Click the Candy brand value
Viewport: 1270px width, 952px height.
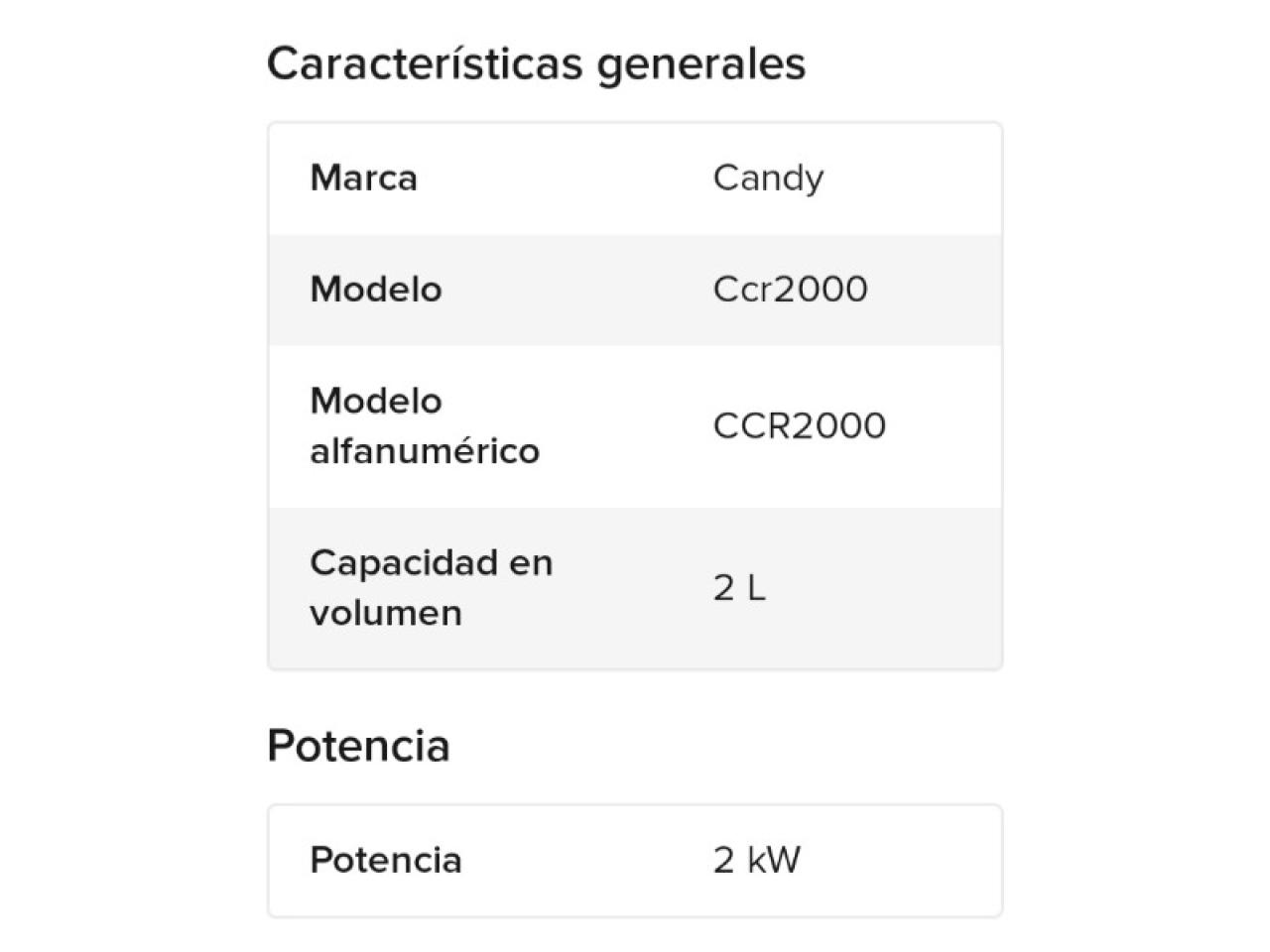point(768,178)
